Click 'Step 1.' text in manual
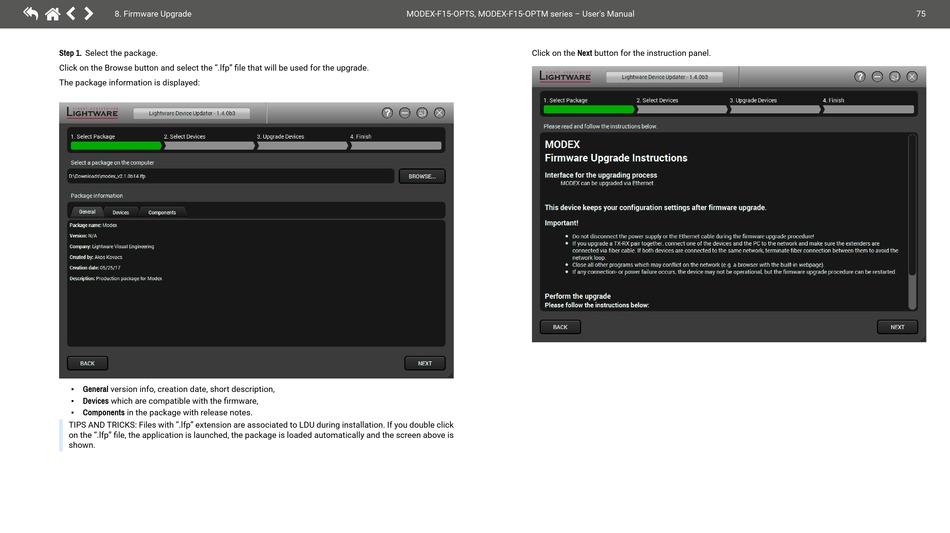This screenshot has height=533, width=950. tap(70, 53)
